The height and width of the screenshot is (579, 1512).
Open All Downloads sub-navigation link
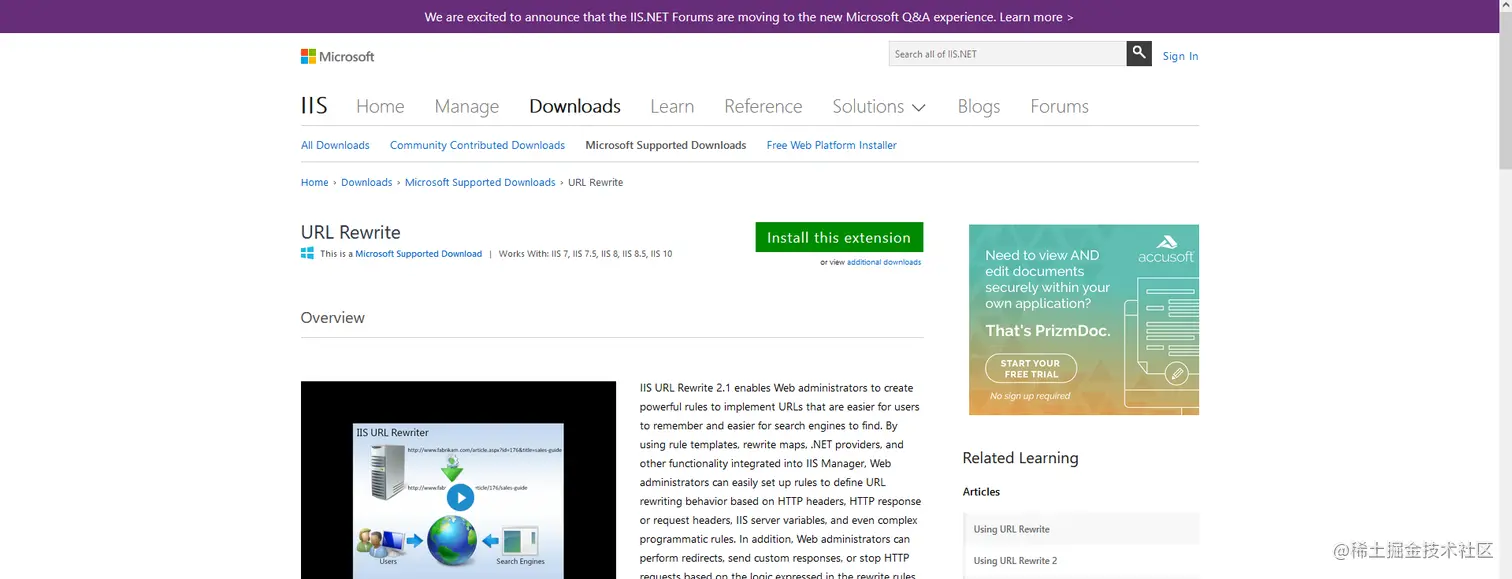335,145
